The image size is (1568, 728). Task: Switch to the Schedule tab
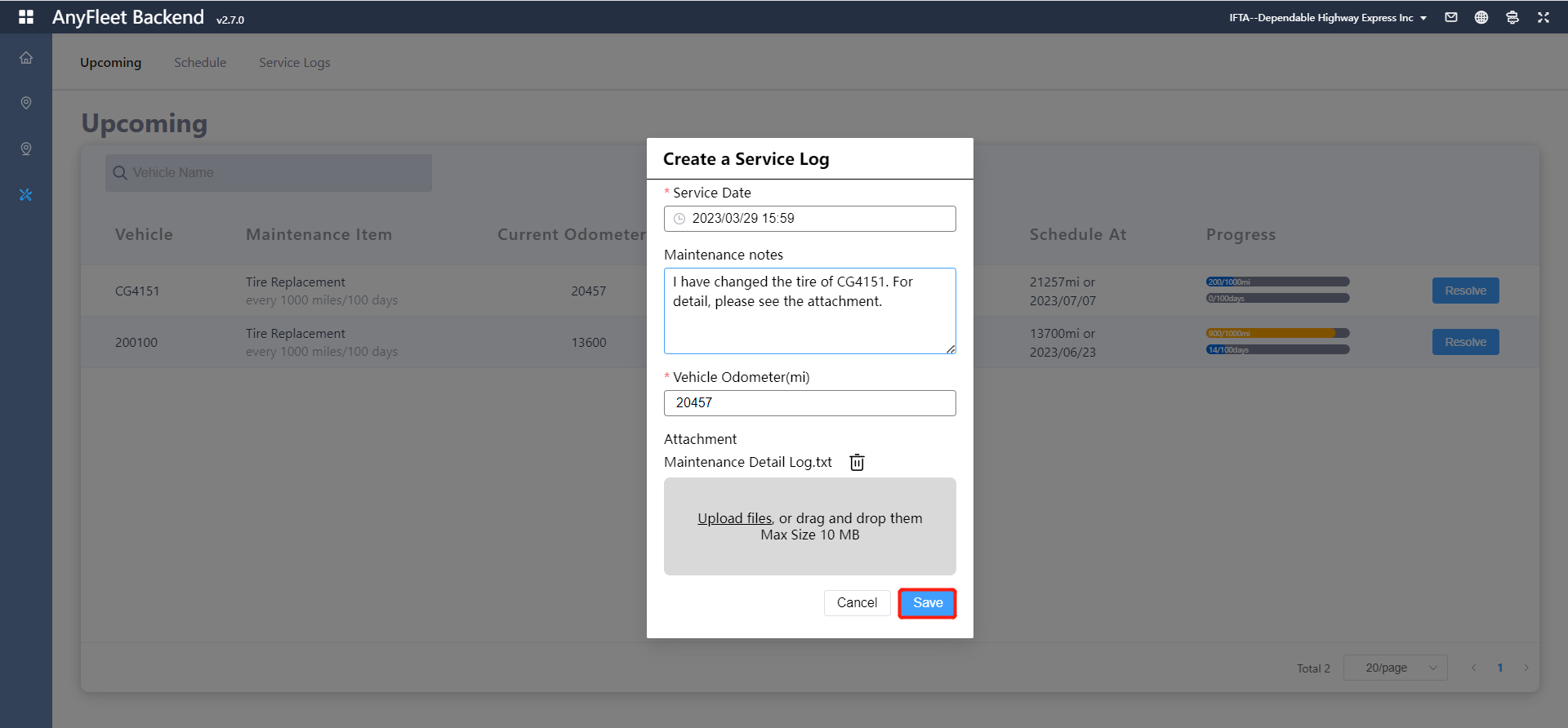200,63
